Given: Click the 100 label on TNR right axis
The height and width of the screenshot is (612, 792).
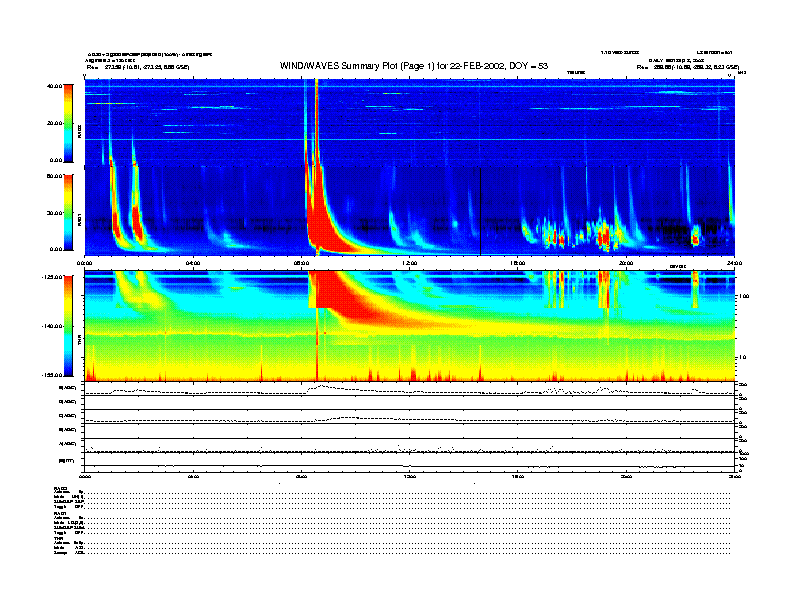Looking at the screenshot, I should click(745, 296).
